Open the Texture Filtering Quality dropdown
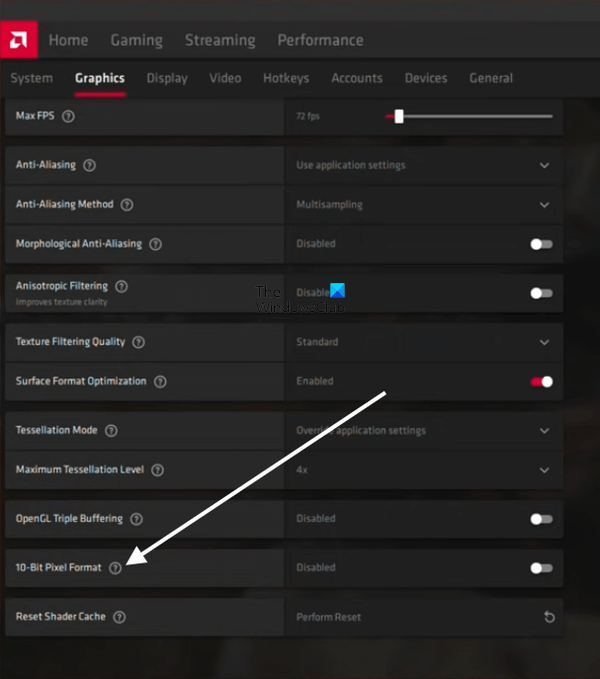This screenshot has height=679, width=600. point(544,342)
